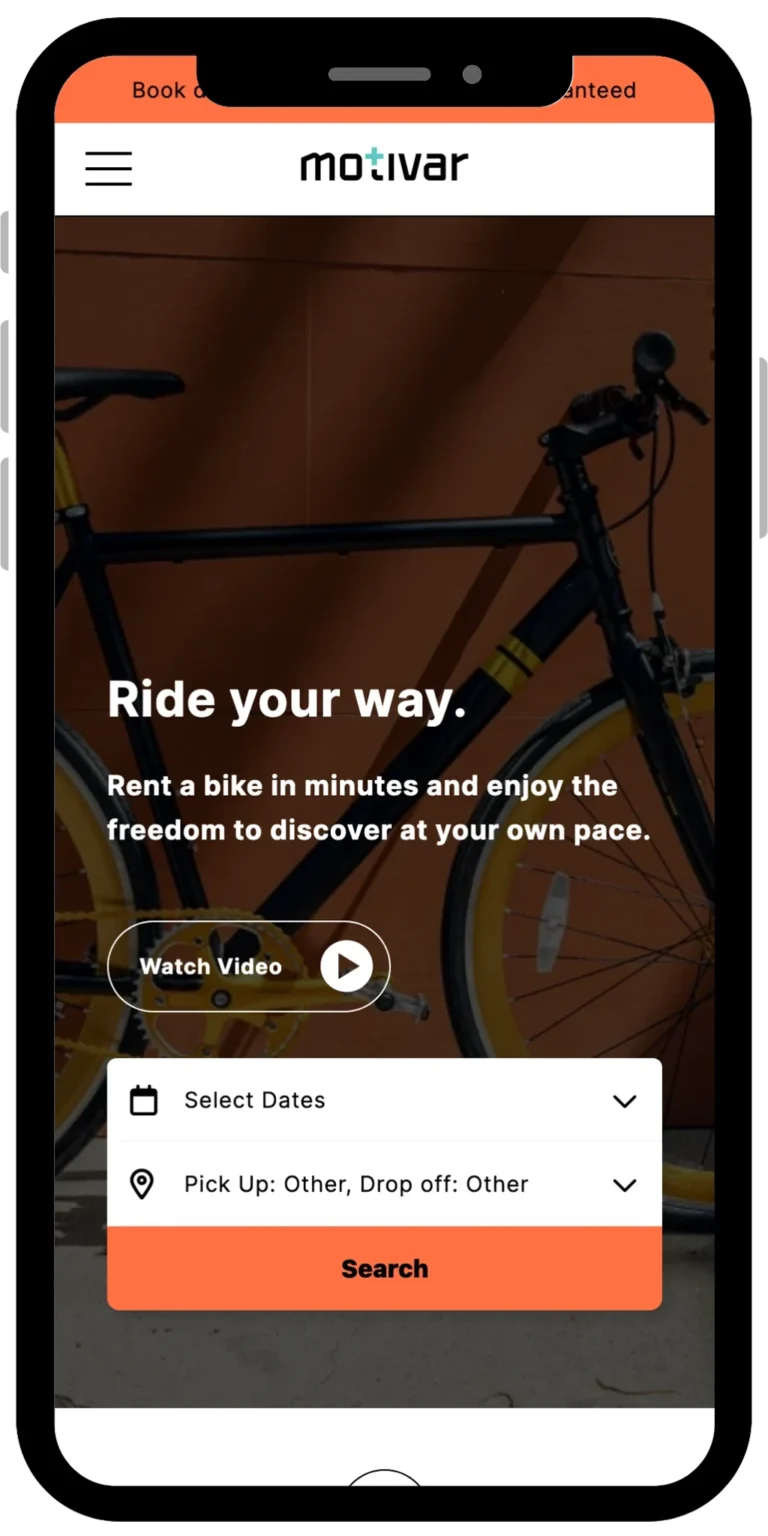Open the hamburger menu
Image resolution: width=768 pixels, height=1536 pixels.
coord(108,168)
